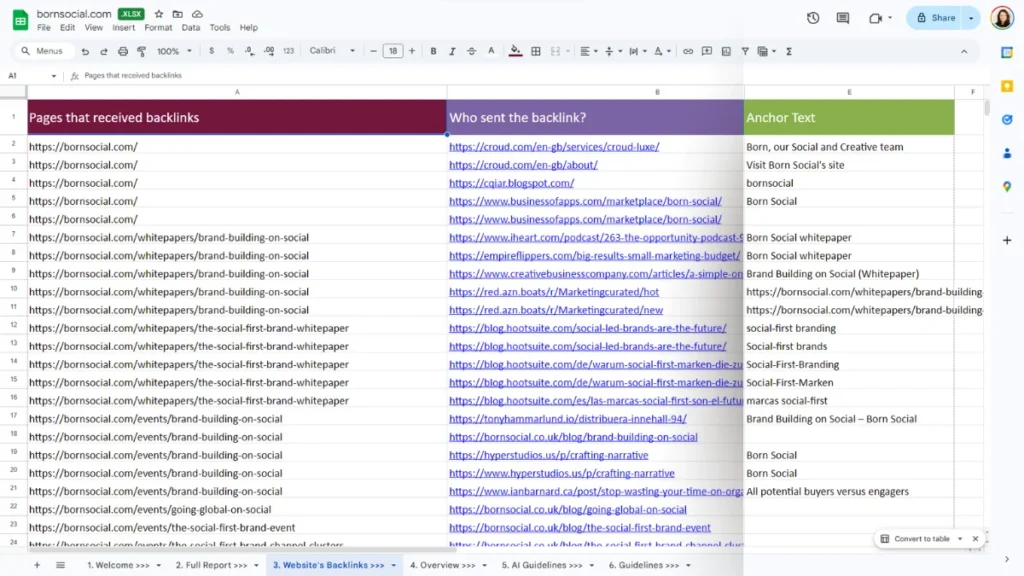Open the cqiar.blogspot.com backlink
This screenshot has width=1024, height=576.
511,183
